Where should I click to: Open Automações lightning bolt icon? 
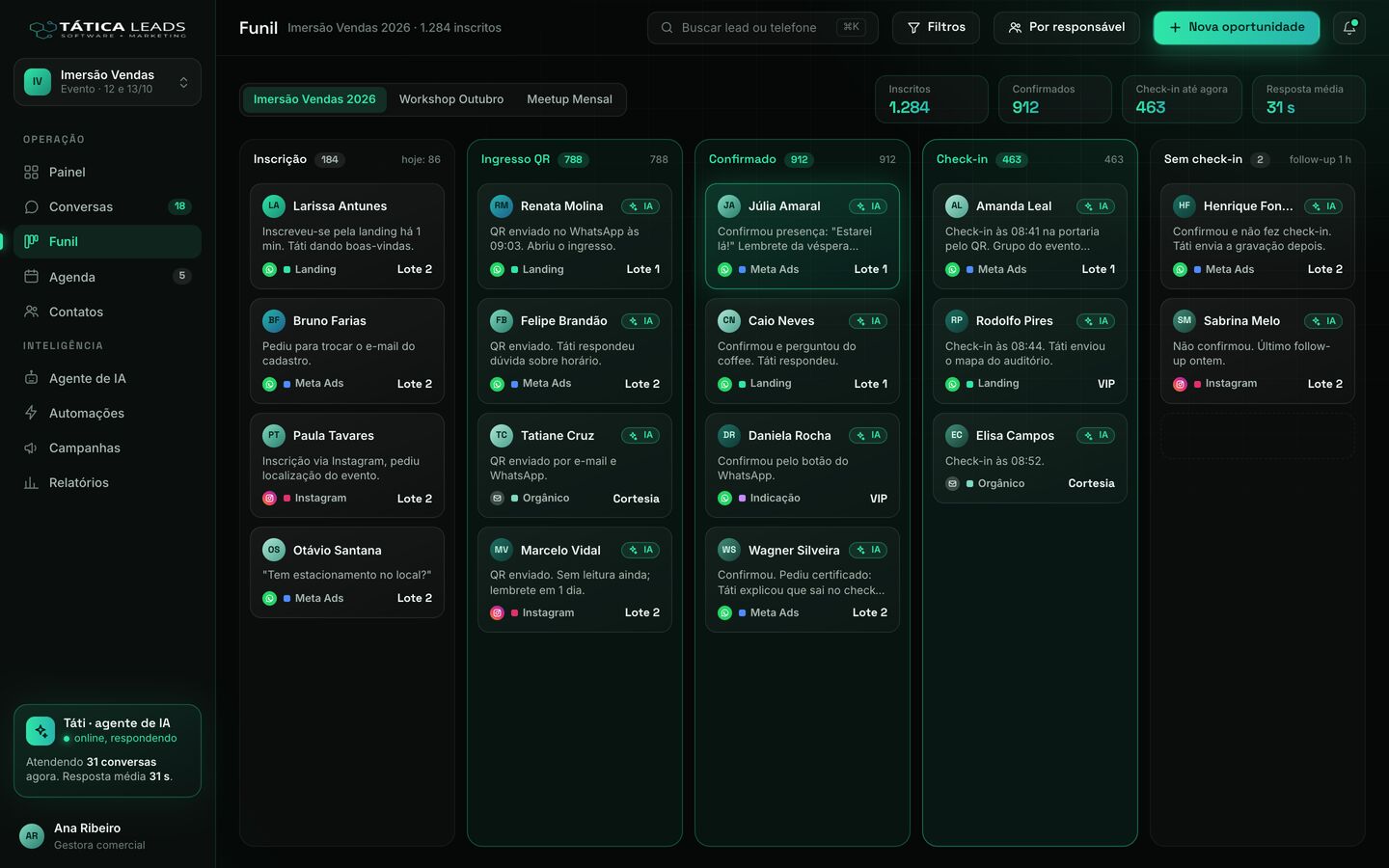[x=31, y=413]
